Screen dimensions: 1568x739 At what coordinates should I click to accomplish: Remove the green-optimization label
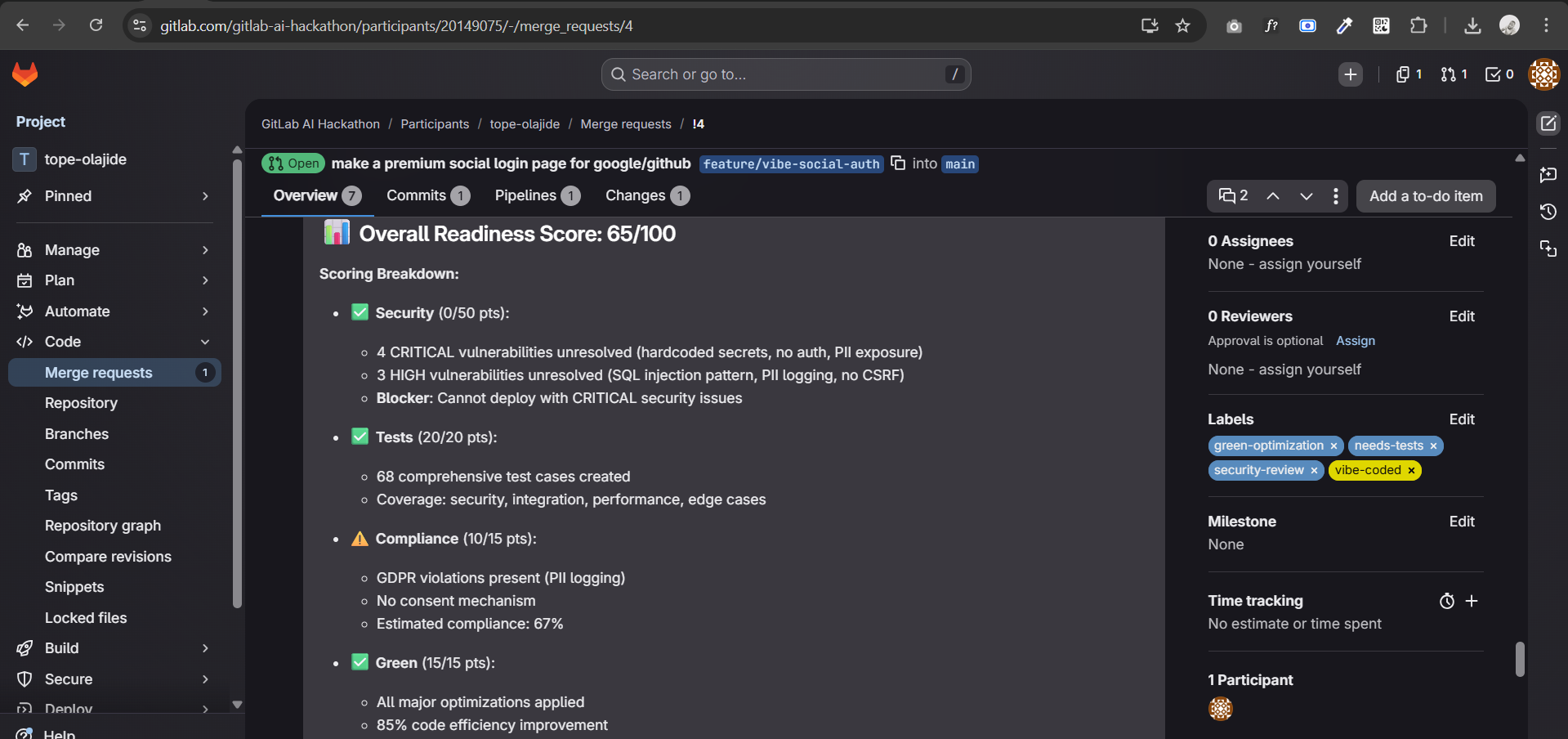coord(1333,446)
